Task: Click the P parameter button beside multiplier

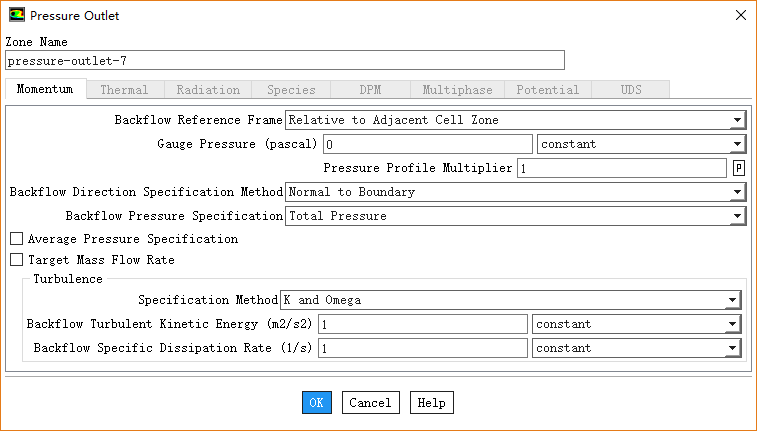Action: tap(739, 168)
